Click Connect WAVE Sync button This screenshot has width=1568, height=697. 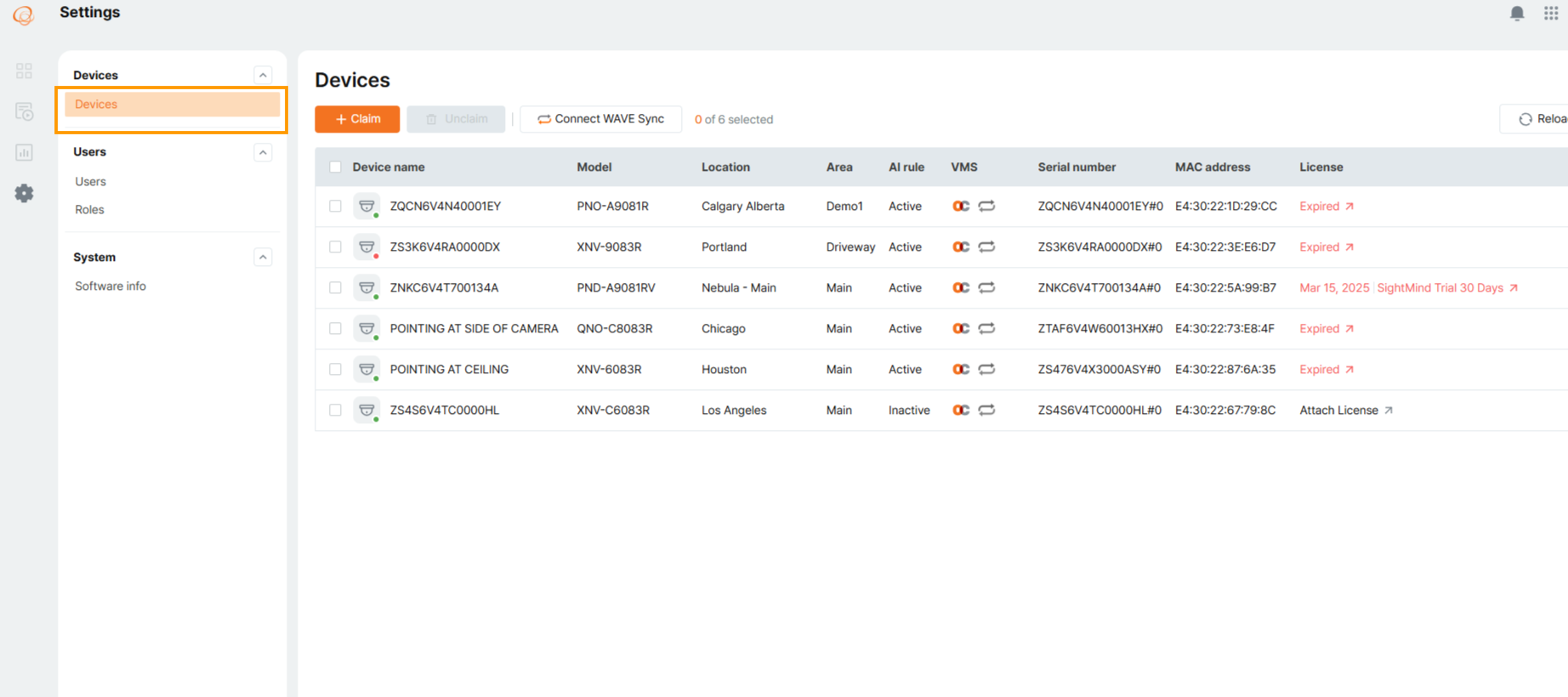(600, 119)
